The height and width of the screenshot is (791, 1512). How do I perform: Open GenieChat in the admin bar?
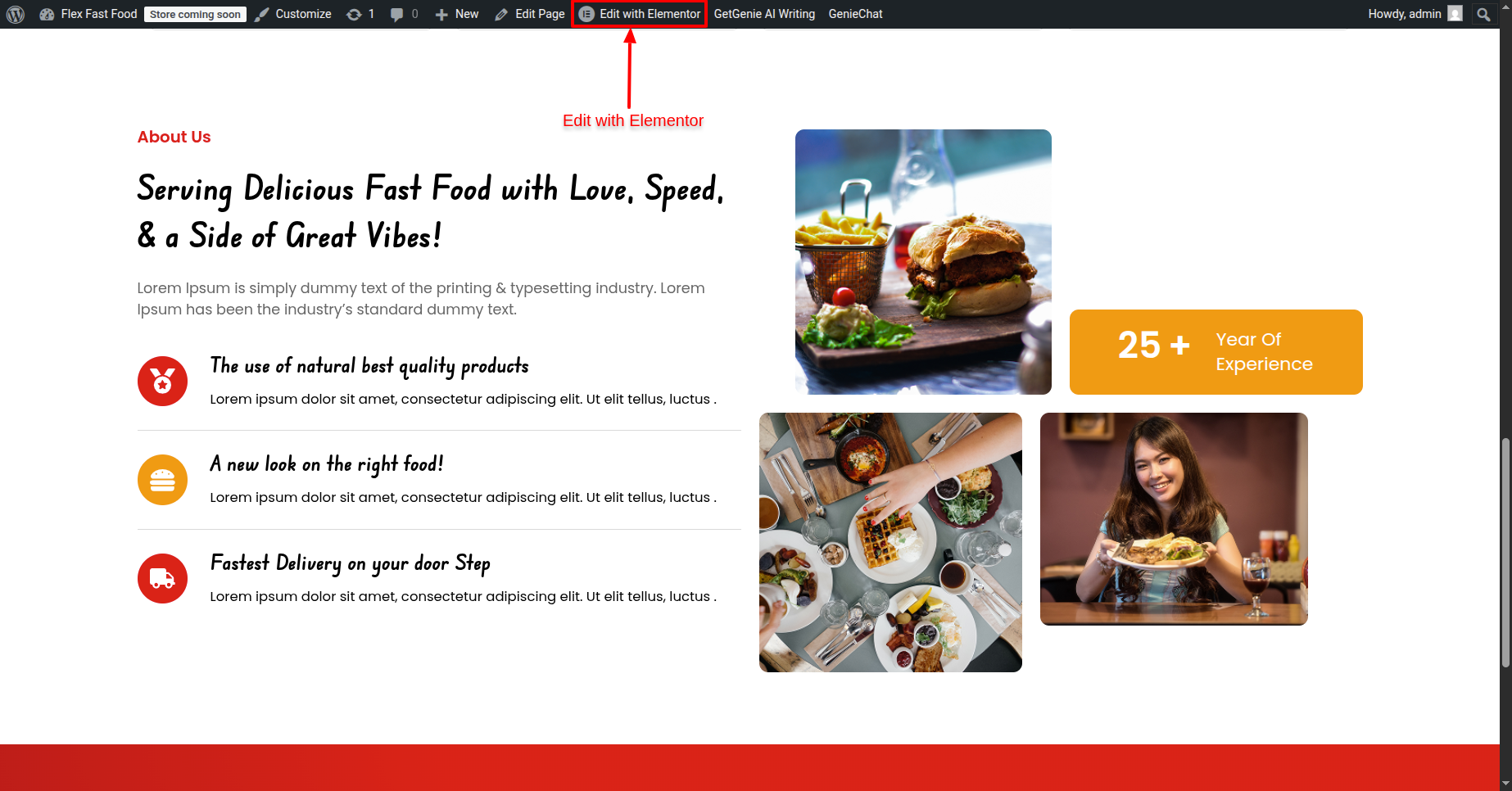(x=855, y=14)
